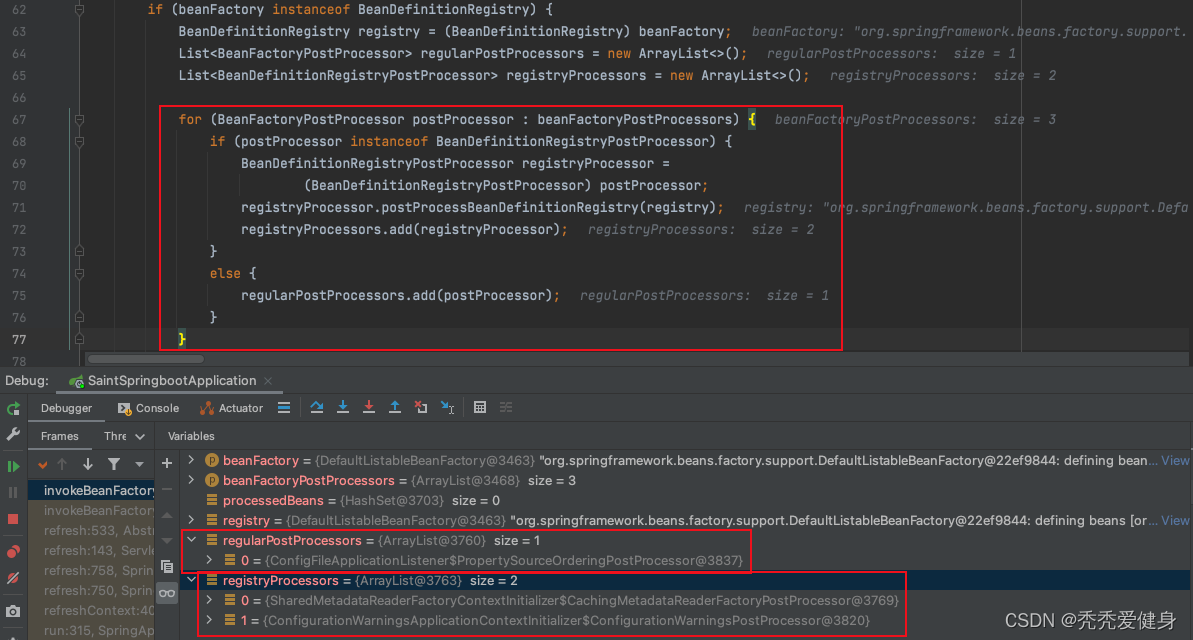Toggle the frames filter funnel icon
Image resolution: width=1193 pixels, height=640 pixels.
(114, 464)
